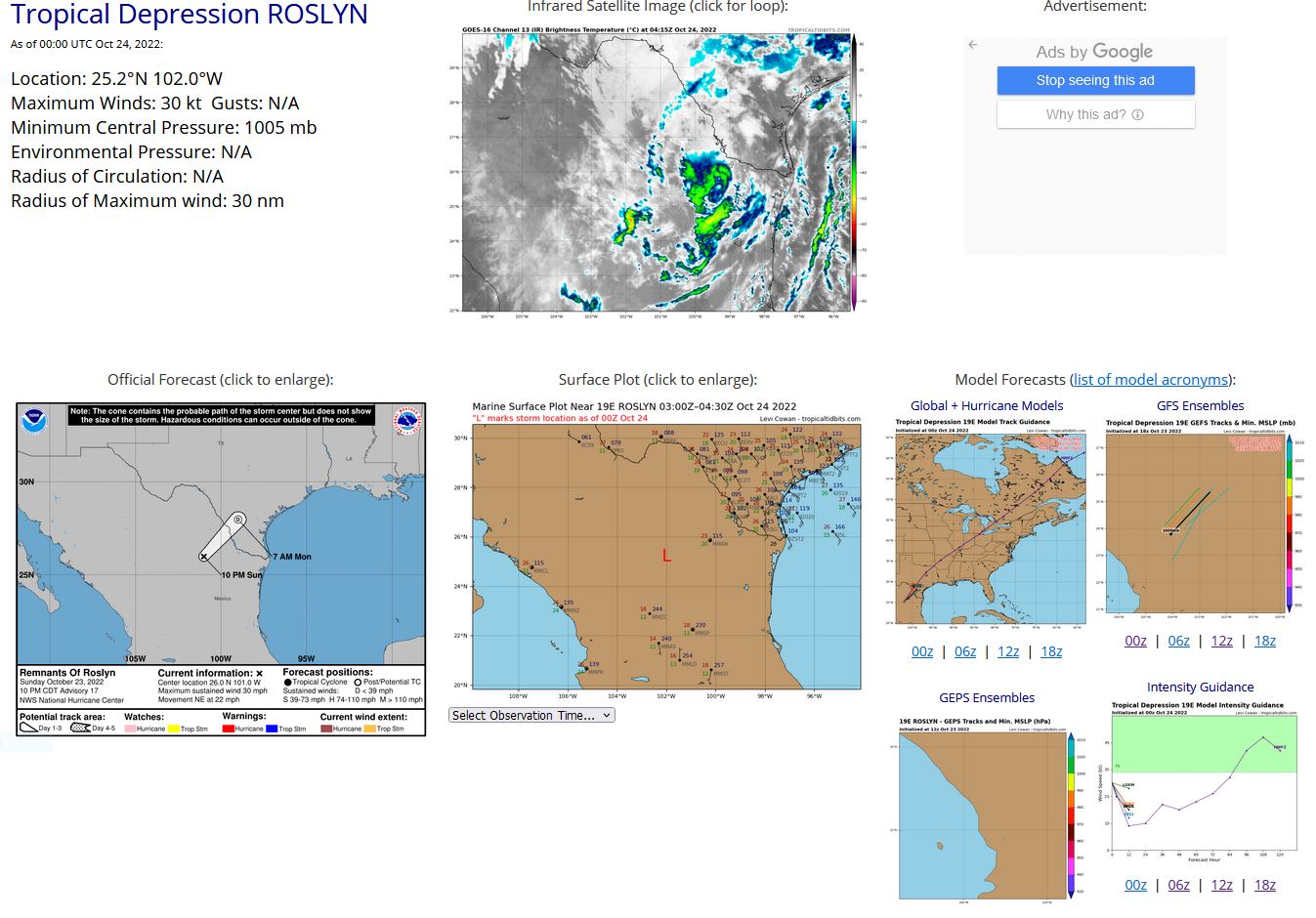Open the Intensity Guidance chart
Viewport: 1316px width, 918px height.
pos(1200,782)
